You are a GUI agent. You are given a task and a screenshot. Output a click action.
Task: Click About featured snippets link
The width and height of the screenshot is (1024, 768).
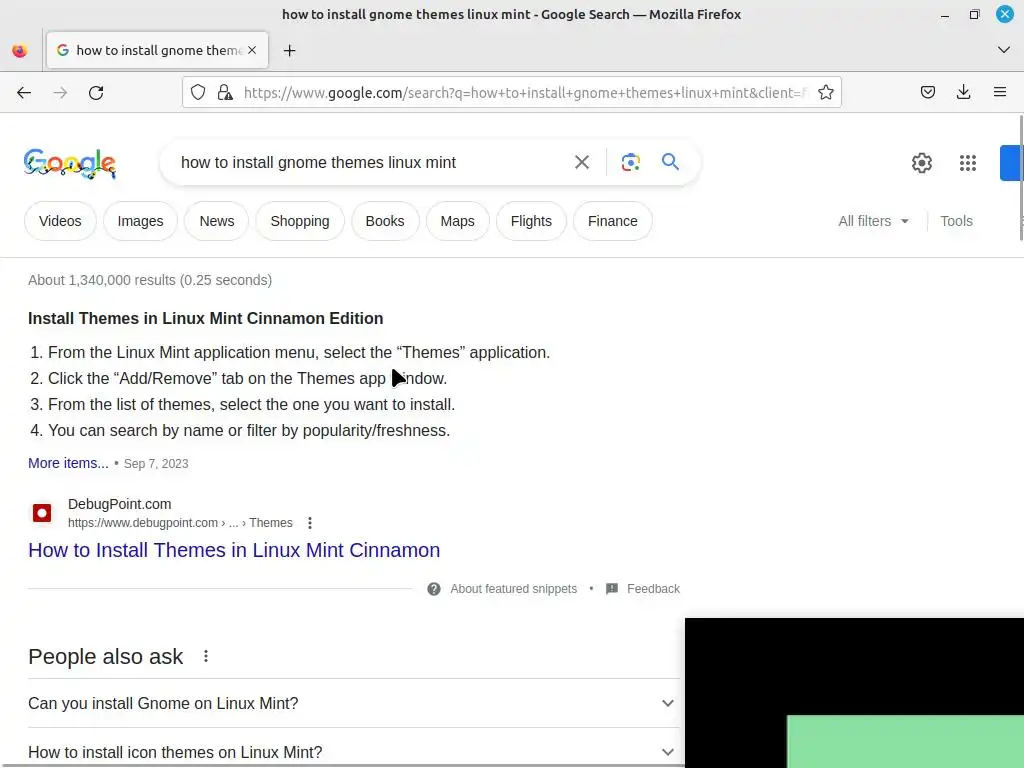coord(513,589)
